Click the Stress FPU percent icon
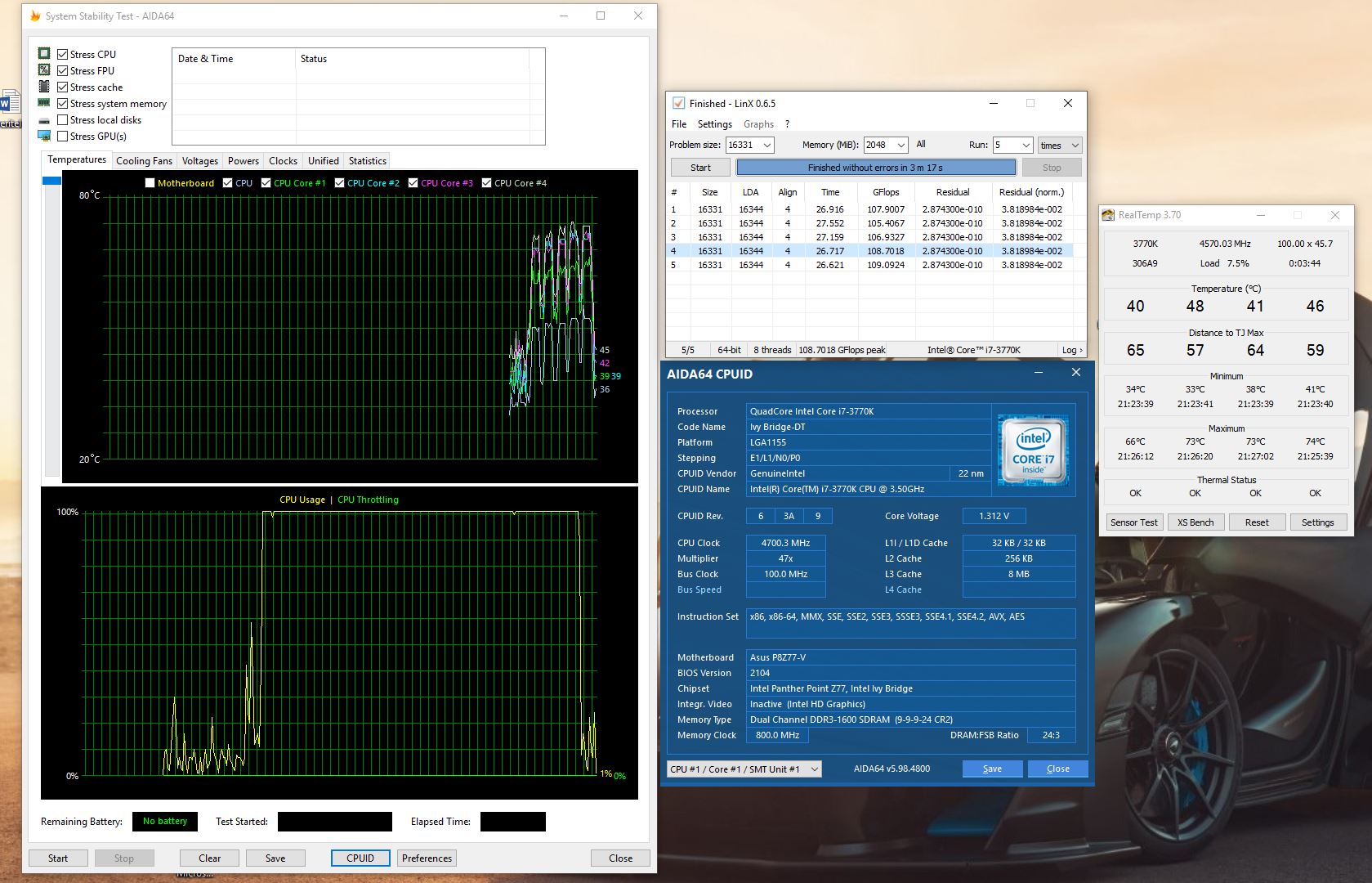This screenshot has width=1372, height=883. [x=44, y=70]
